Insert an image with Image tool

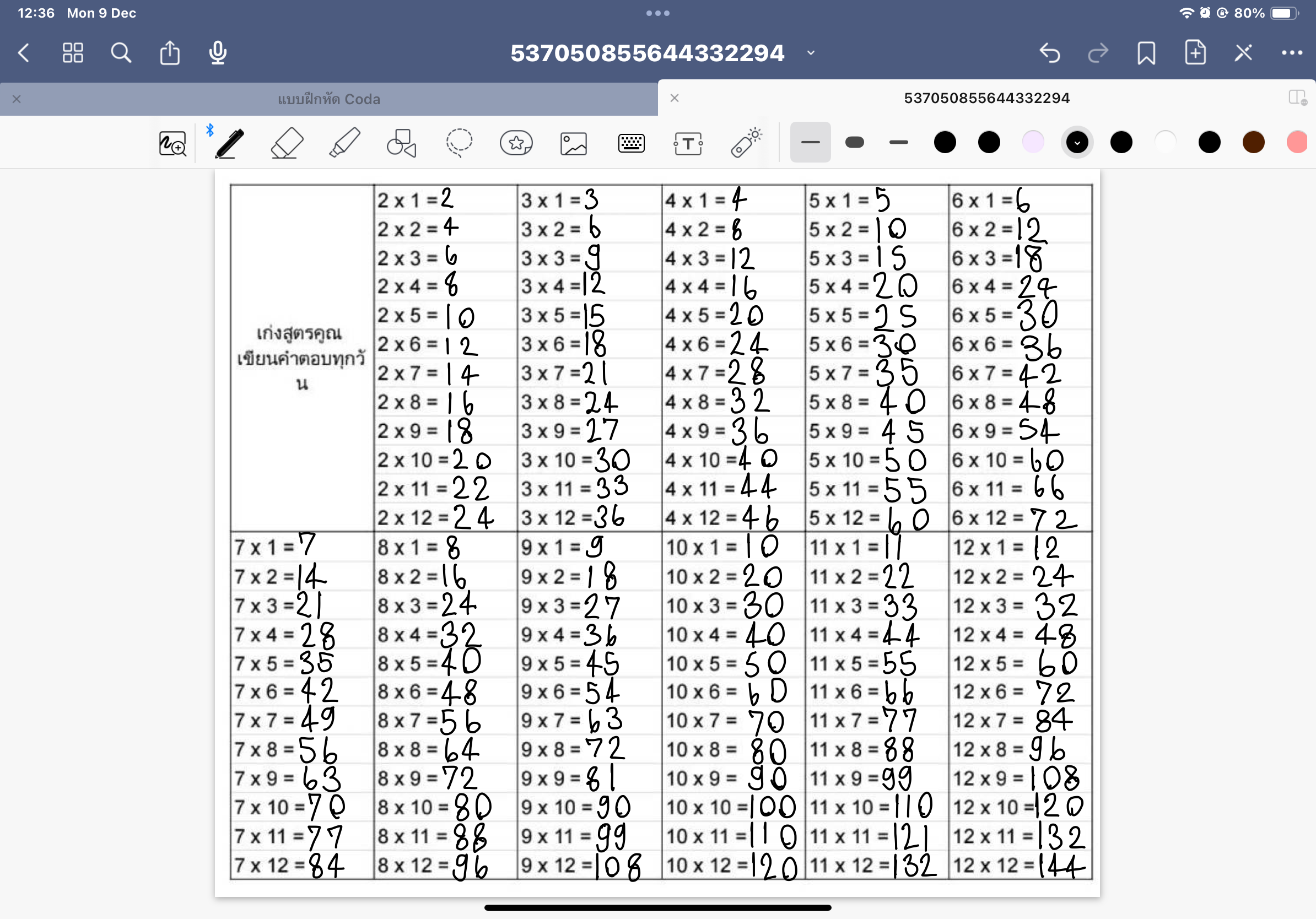coord(573,143)
